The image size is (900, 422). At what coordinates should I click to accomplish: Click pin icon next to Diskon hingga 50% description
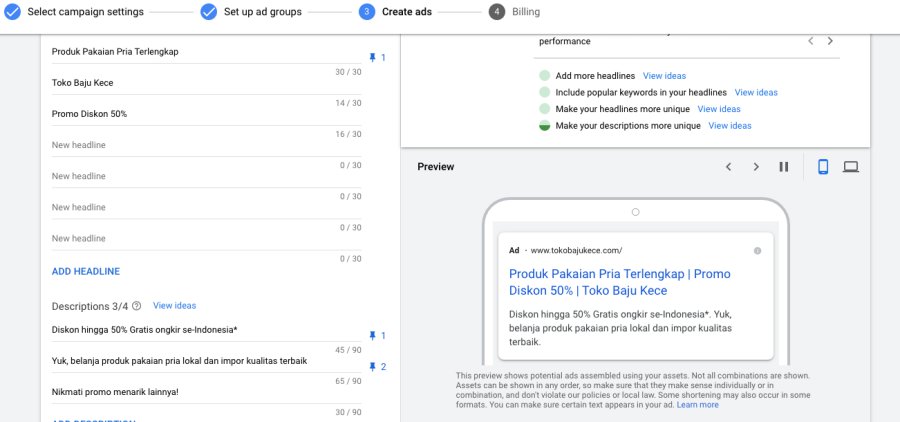click(x=373, y=335)
